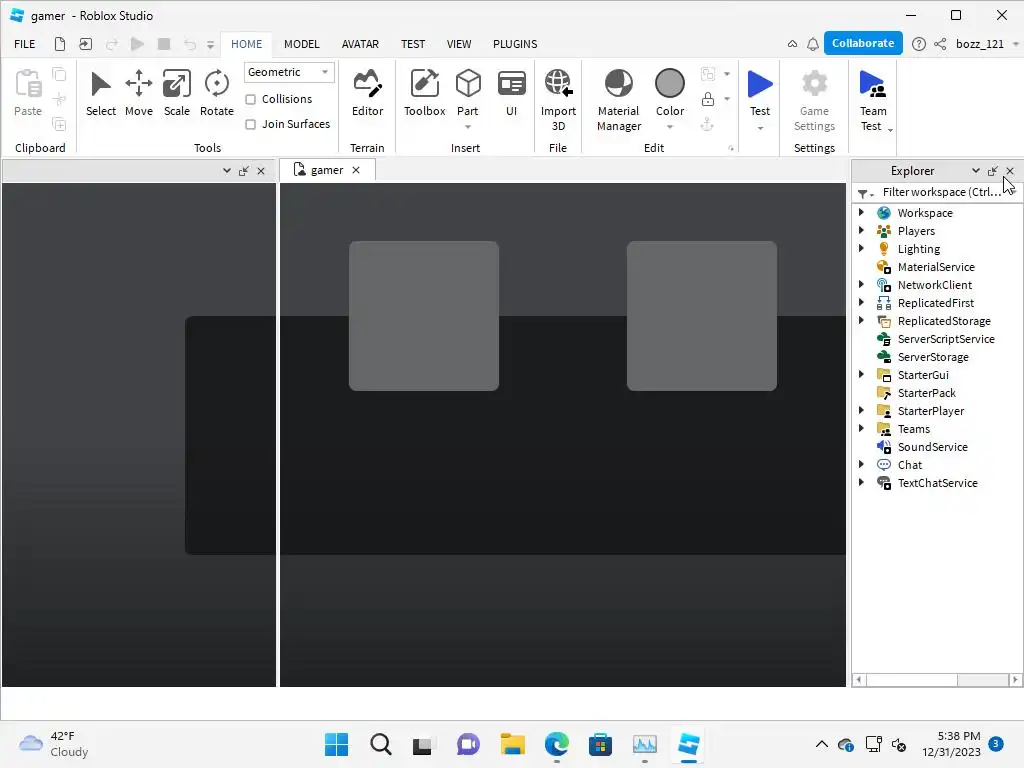The width and height of the screenshot is (1024, 768).
Task: Open the Color picker dropdown arrow
Action: point(669,127)
